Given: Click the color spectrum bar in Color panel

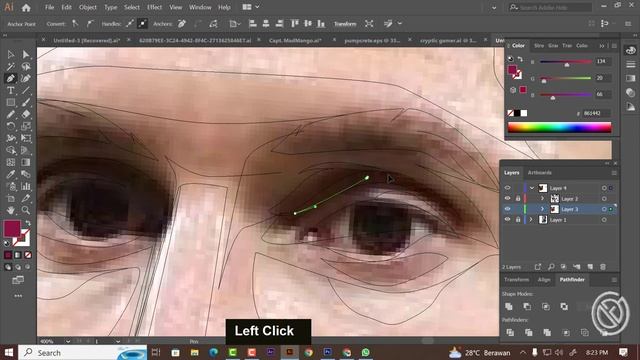Looking at the screenshot, I should pyautogui.click(x=559, y=127).
